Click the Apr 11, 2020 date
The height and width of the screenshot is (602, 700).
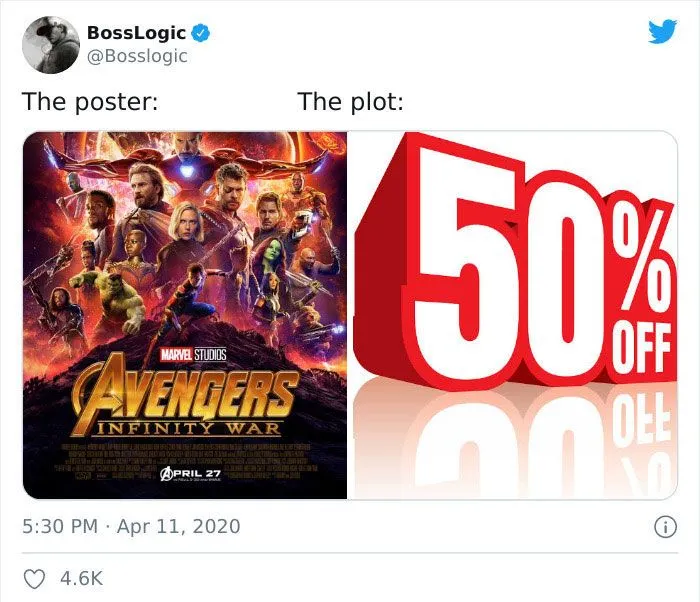(x=179, y=526)
